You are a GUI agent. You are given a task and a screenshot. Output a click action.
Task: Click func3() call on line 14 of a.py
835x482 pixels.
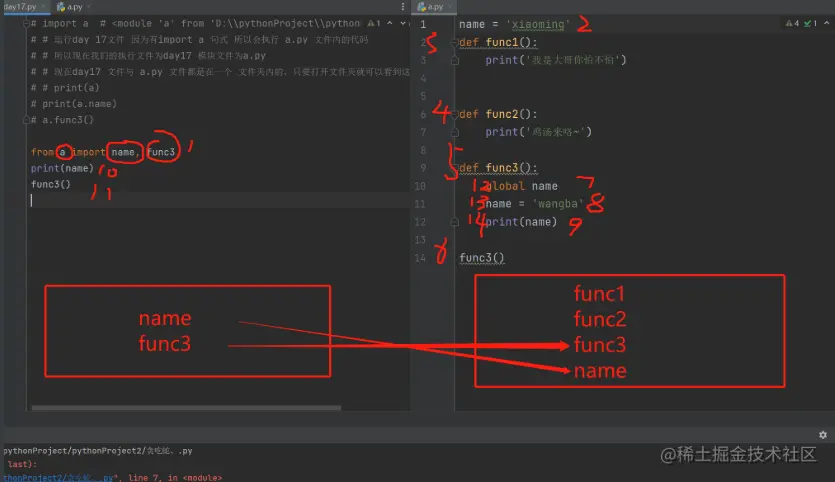pyautogui.click(x=481, y=258)
